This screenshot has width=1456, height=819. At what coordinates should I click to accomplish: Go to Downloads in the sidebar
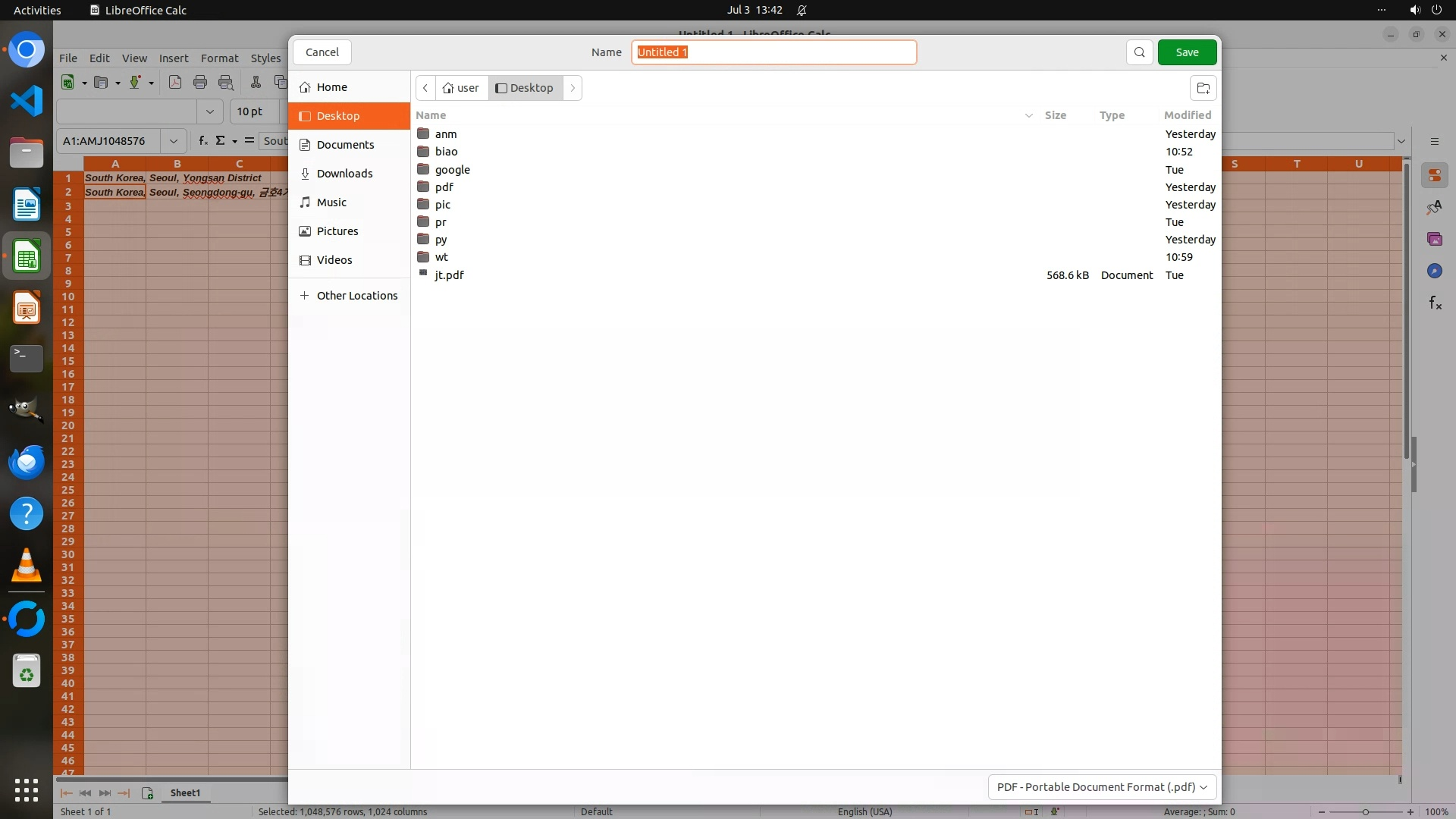[344, 174]
